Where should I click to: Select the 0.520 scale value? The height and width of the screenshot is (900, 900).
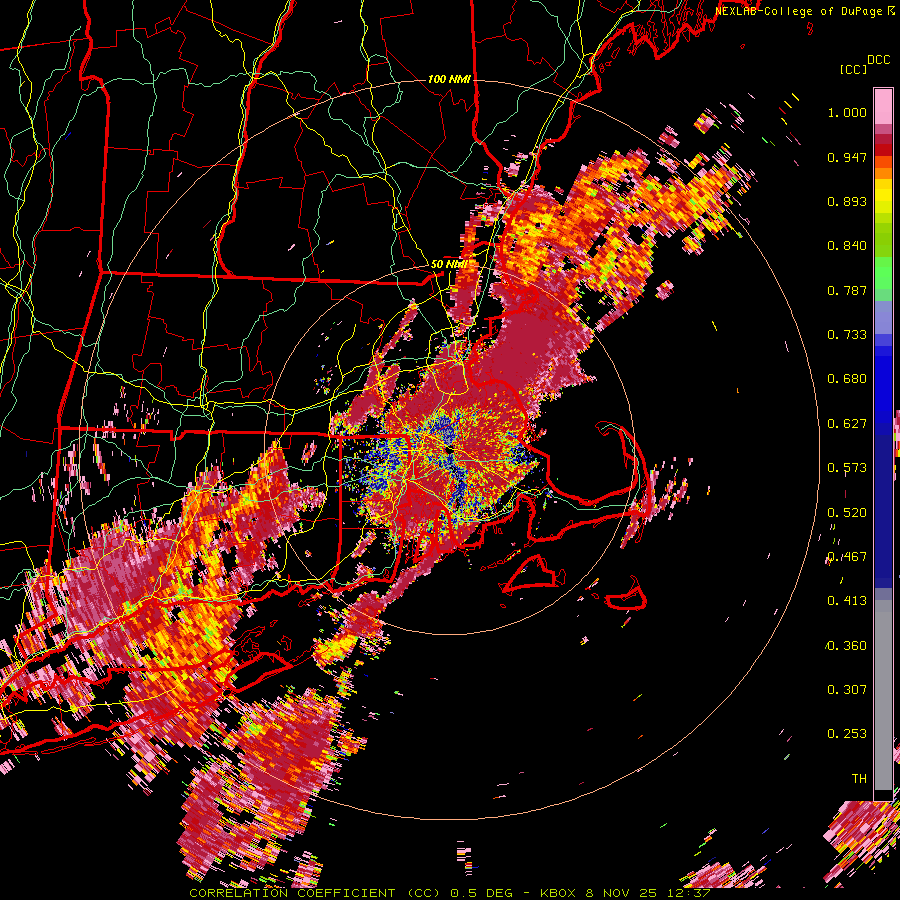(847, 513)
